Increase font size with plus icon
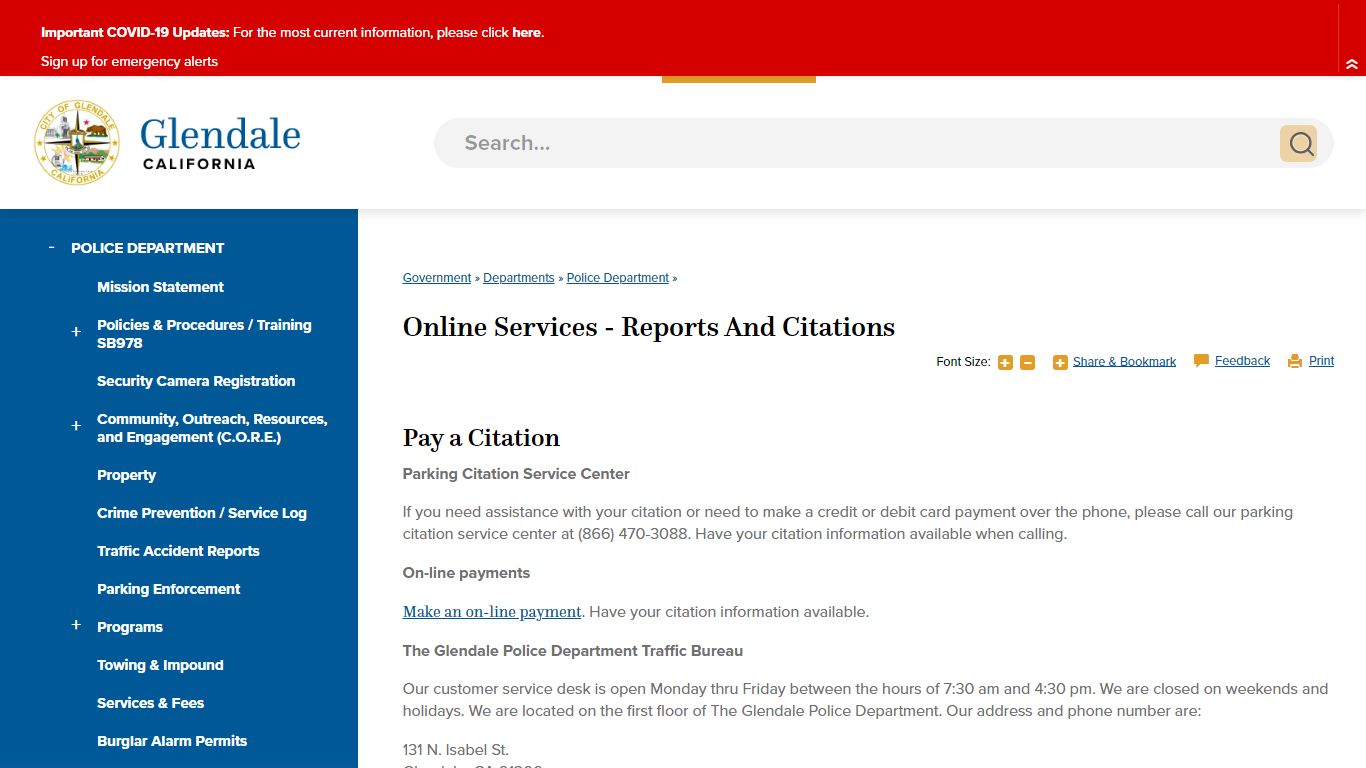The image size is (1366, 768). pyautogui.click(x=1005, y=362)
